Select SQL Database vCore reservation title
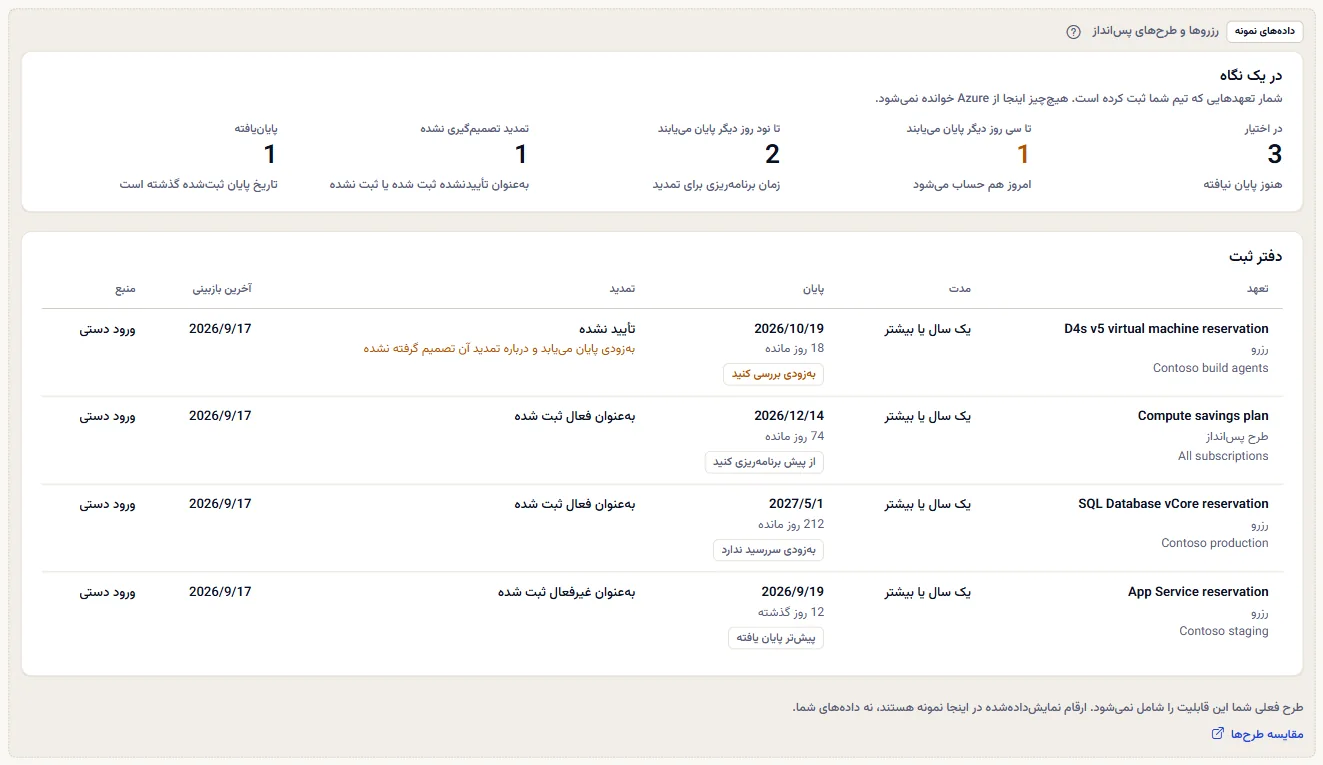This screenshot has height=765, width=1323. tap(1173, 504)
